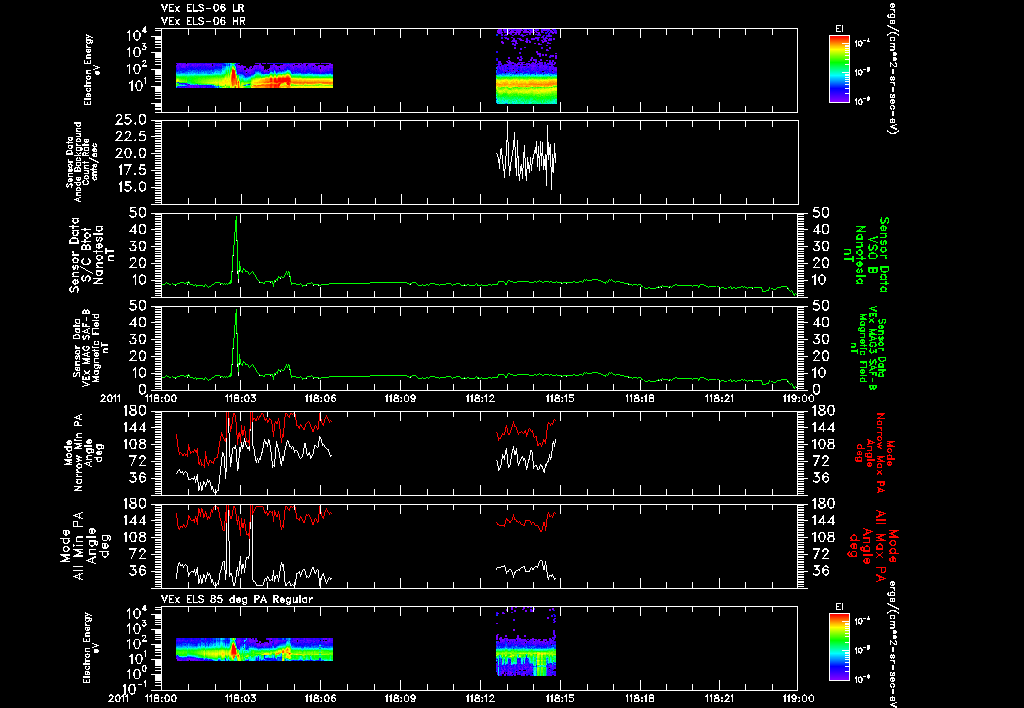This screenshot has width=1024, height=708.
Task: Select the 'VEx ELS 85 deg PA Regular' heading
Action: coord(237,599)
